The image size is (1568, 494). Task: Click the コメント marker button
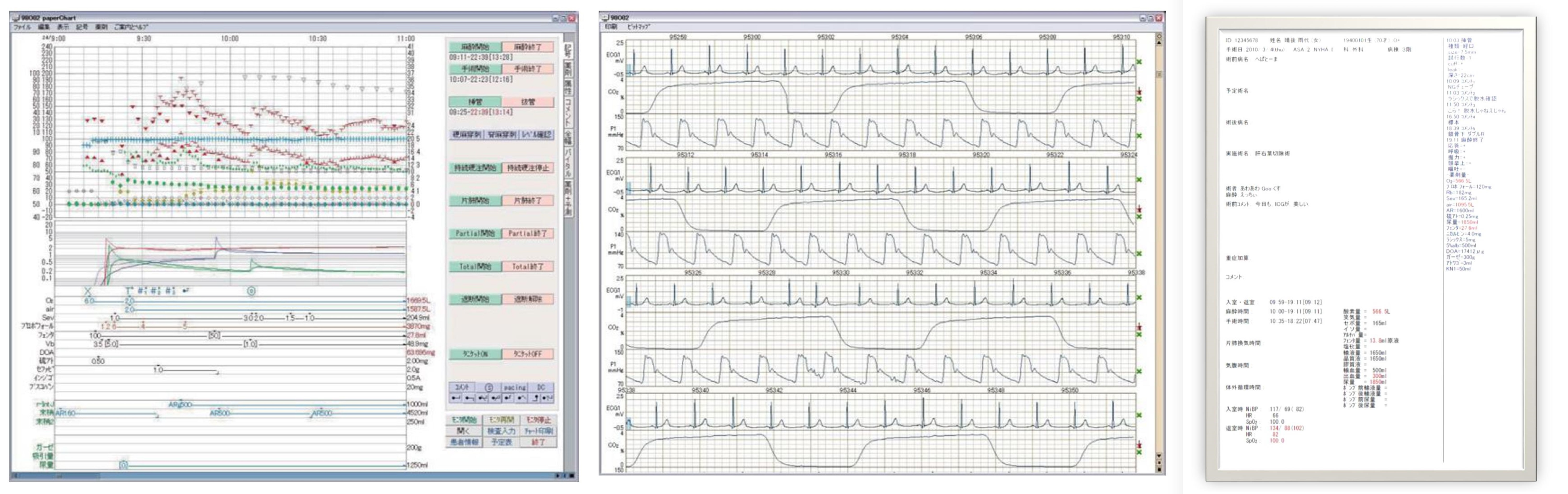tap(462, 387)
